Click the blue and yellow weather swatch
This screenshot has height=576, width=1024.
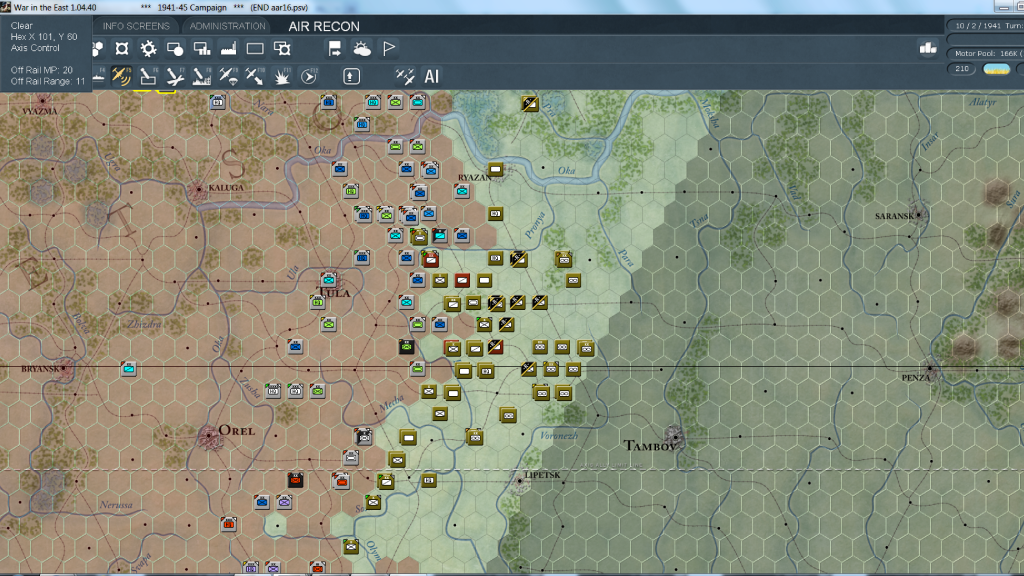click(996, 69)
